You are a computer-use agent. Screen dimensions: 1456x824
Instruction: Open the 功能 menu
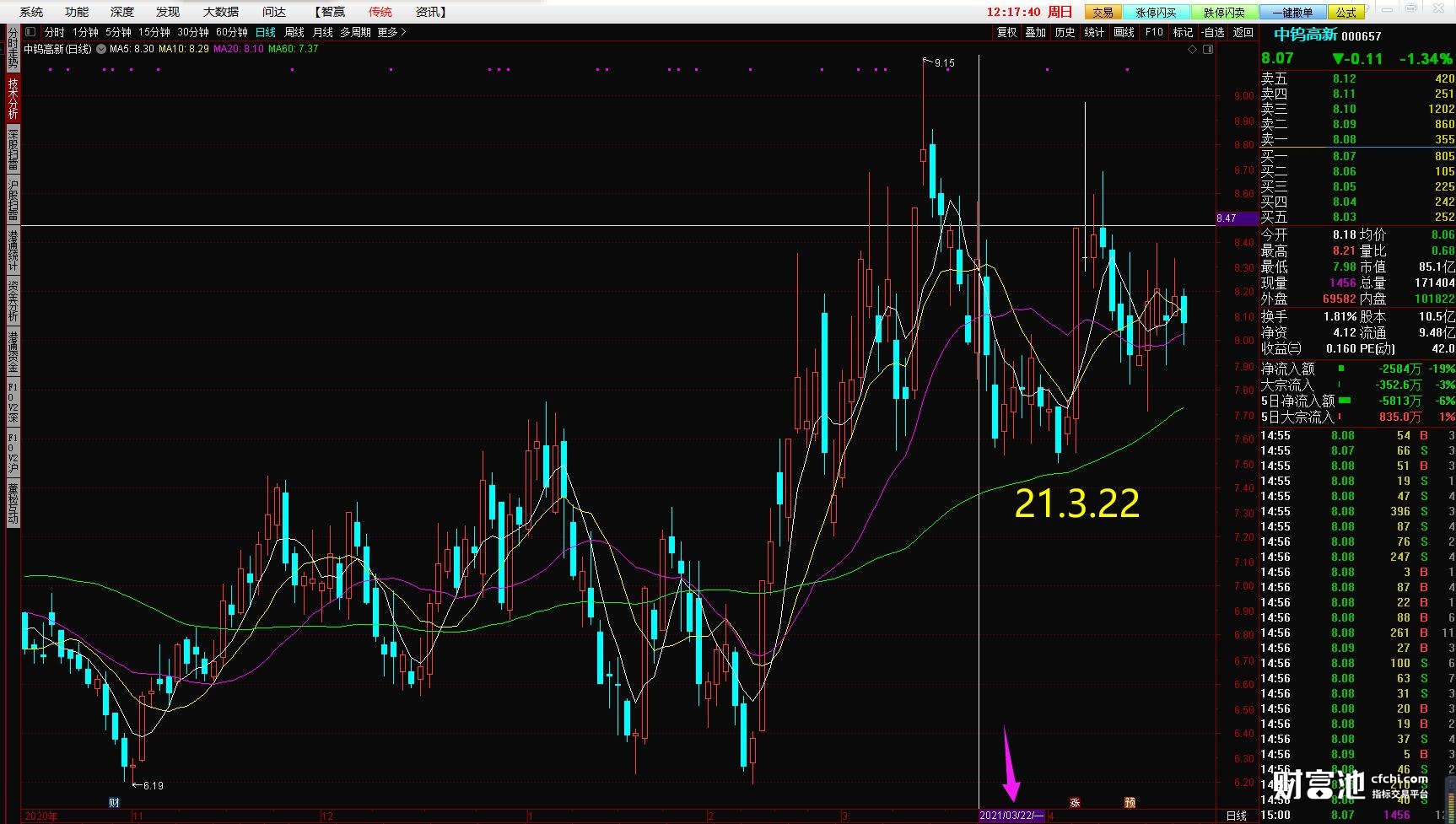tap(77, 12)
